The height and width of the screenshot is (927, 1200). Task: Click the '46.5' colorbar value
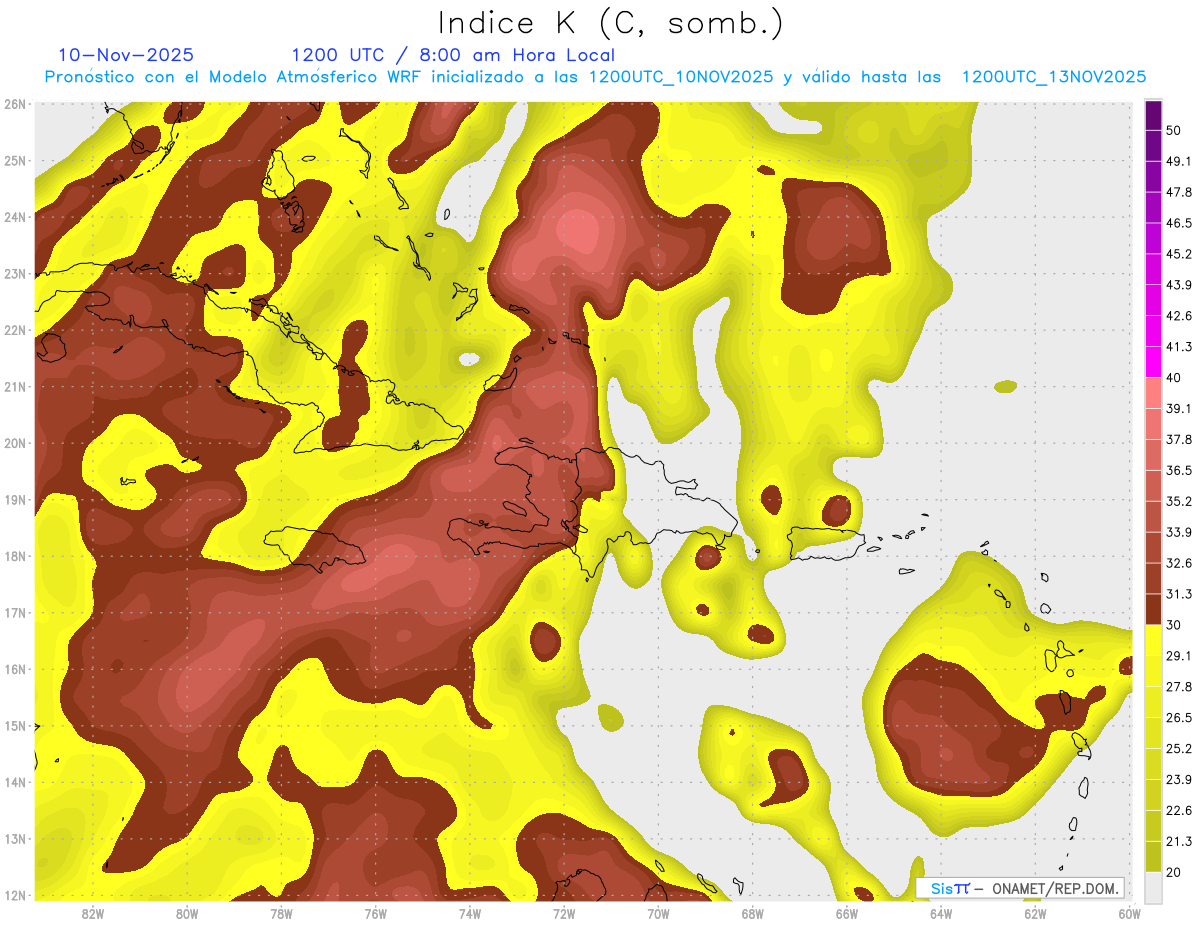[x=1179, y=223]
